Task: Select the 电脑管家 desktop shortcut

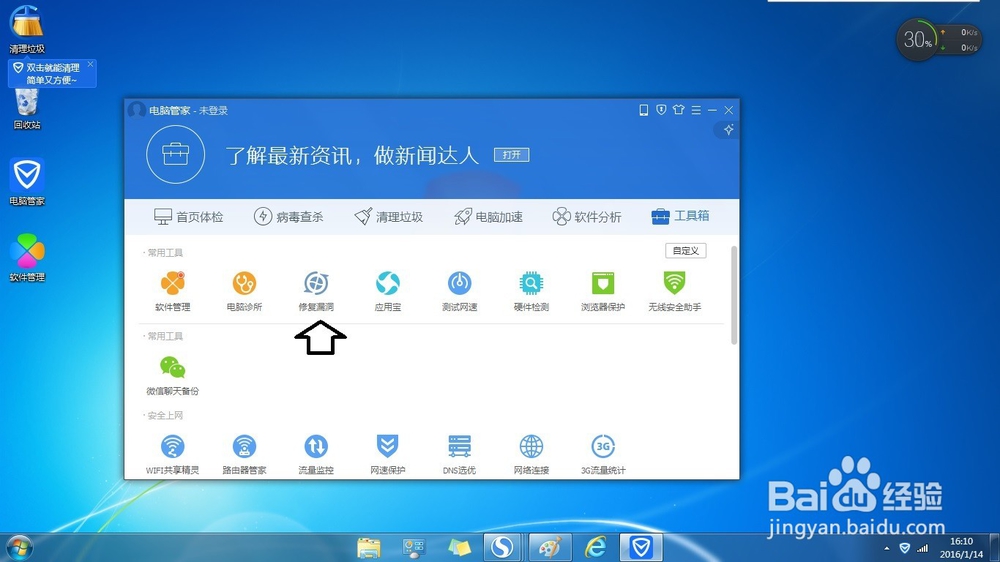Action: (x=27, y=182)
